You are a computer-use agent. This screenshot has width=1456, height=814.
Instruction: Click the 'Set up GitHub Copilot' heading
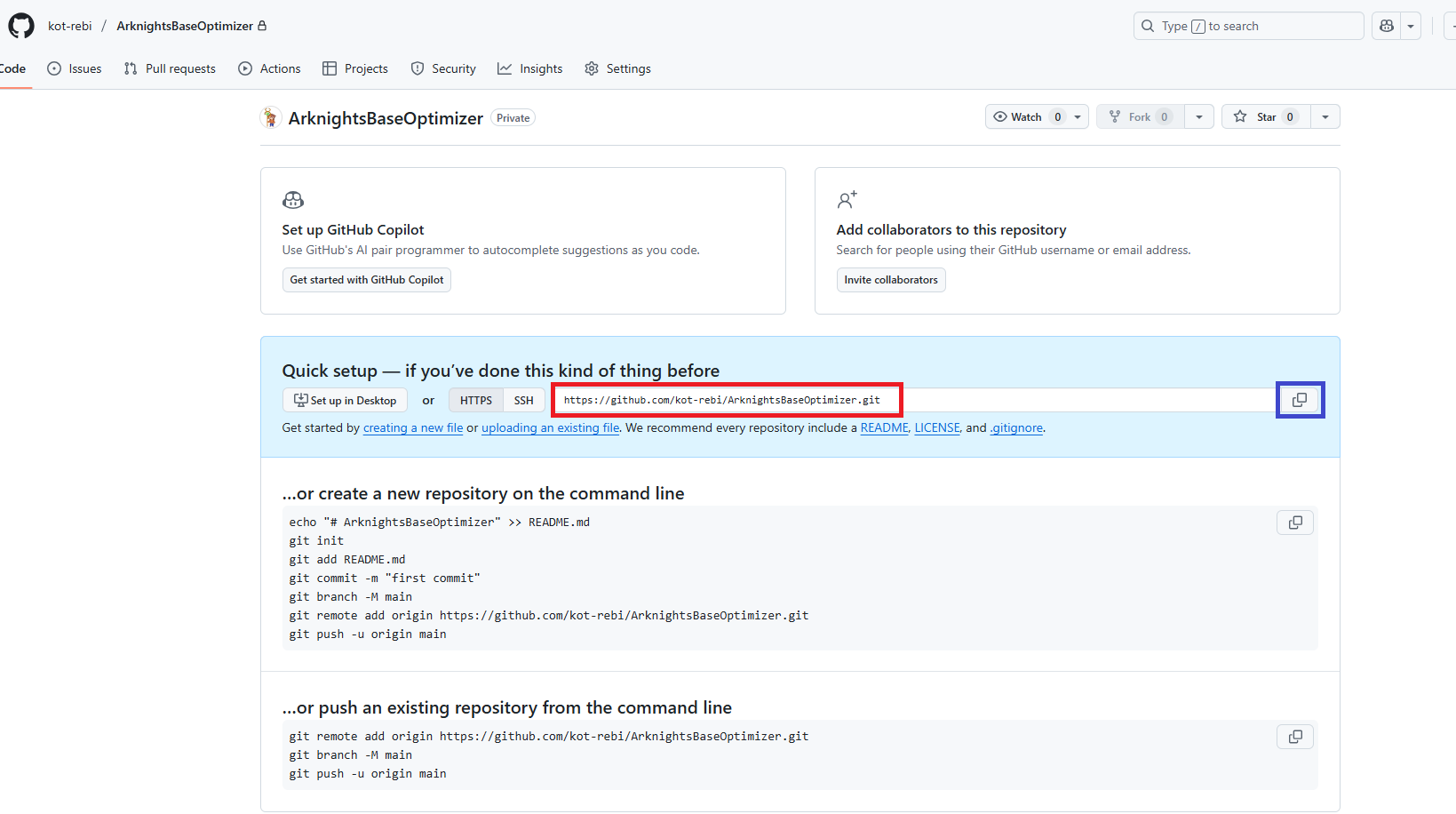pos(353,229)
